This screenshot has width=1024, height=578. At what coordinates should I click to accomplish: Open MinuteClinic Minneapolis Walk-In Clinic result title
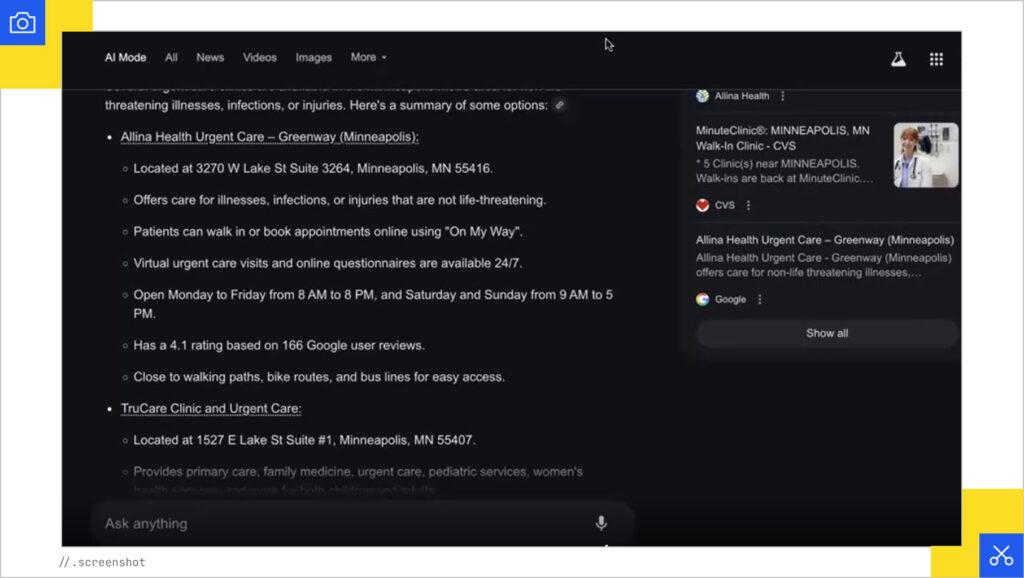pos(783,138)
